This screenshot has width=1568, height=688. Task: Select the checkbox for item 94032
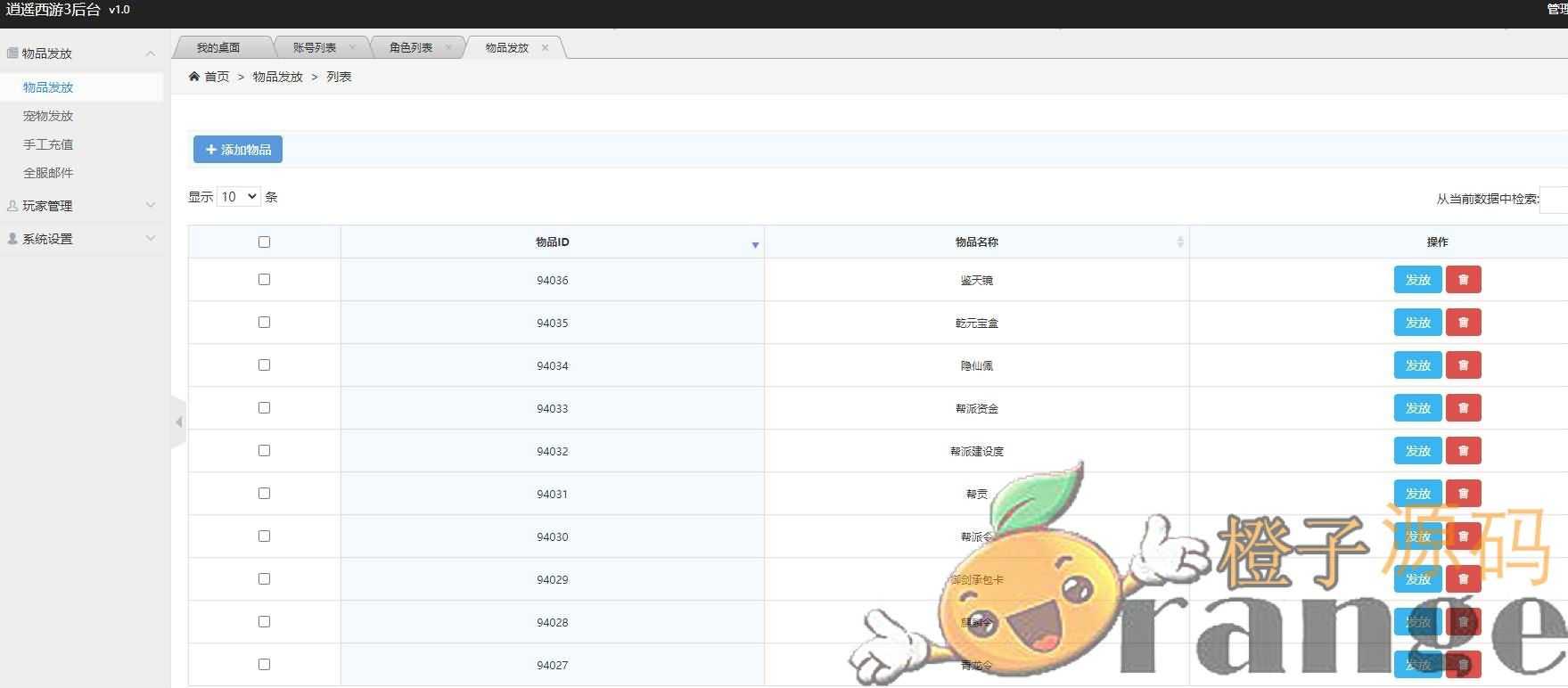[x=264, y=451]
